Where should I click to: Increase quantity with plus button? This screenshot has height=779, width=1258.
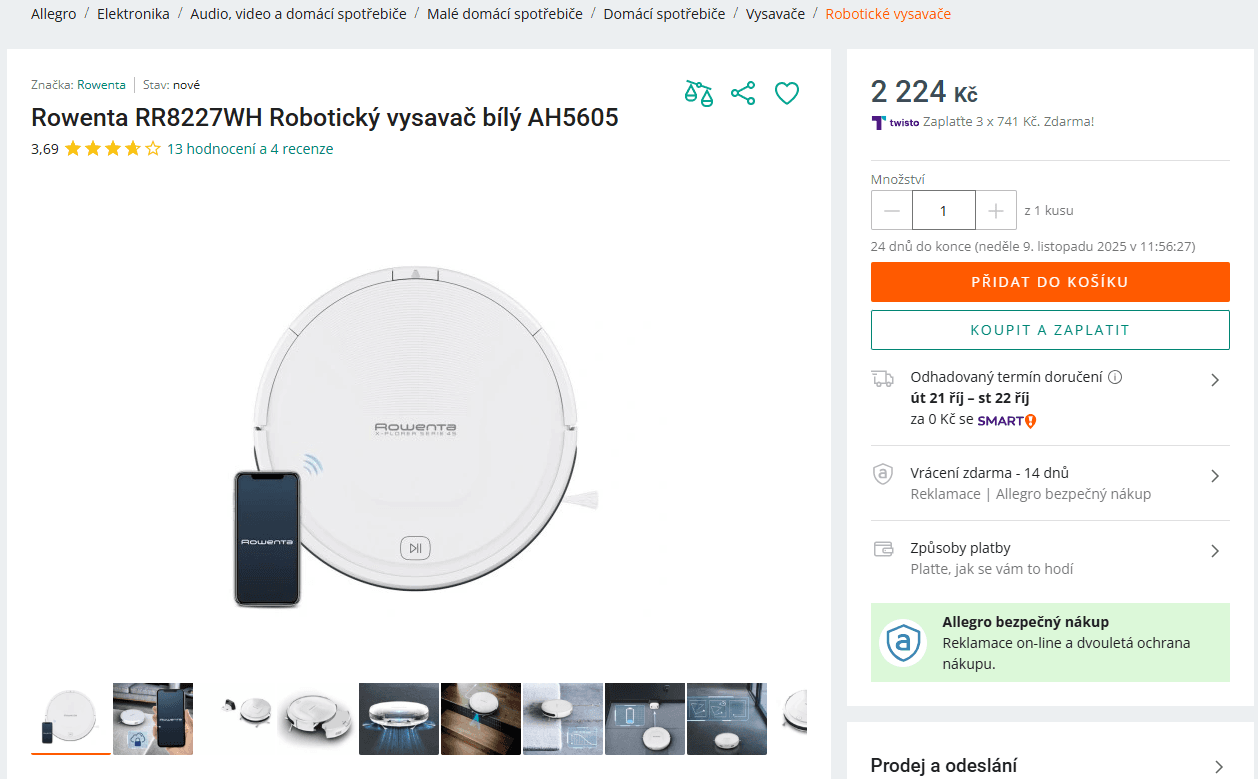pyautogui.click(x=996, y=211)
